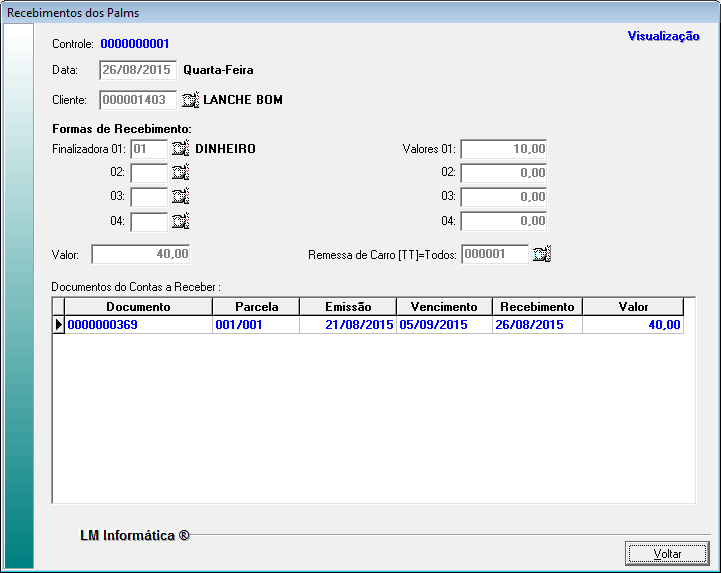
Task: Select the Valor total field showing 40,00
Action: [x=140, y=254]
